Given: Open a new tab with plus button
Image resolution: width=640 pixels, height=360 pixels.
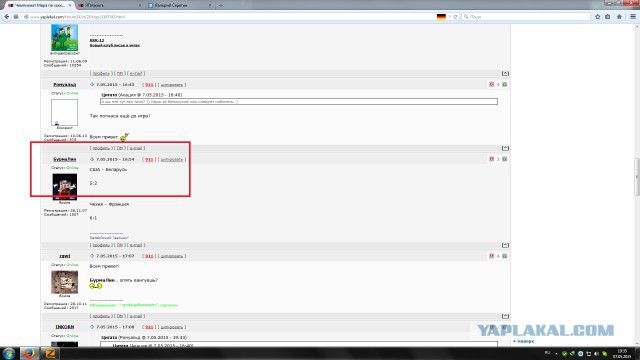Looking at the screenshot, I should 221,5.
